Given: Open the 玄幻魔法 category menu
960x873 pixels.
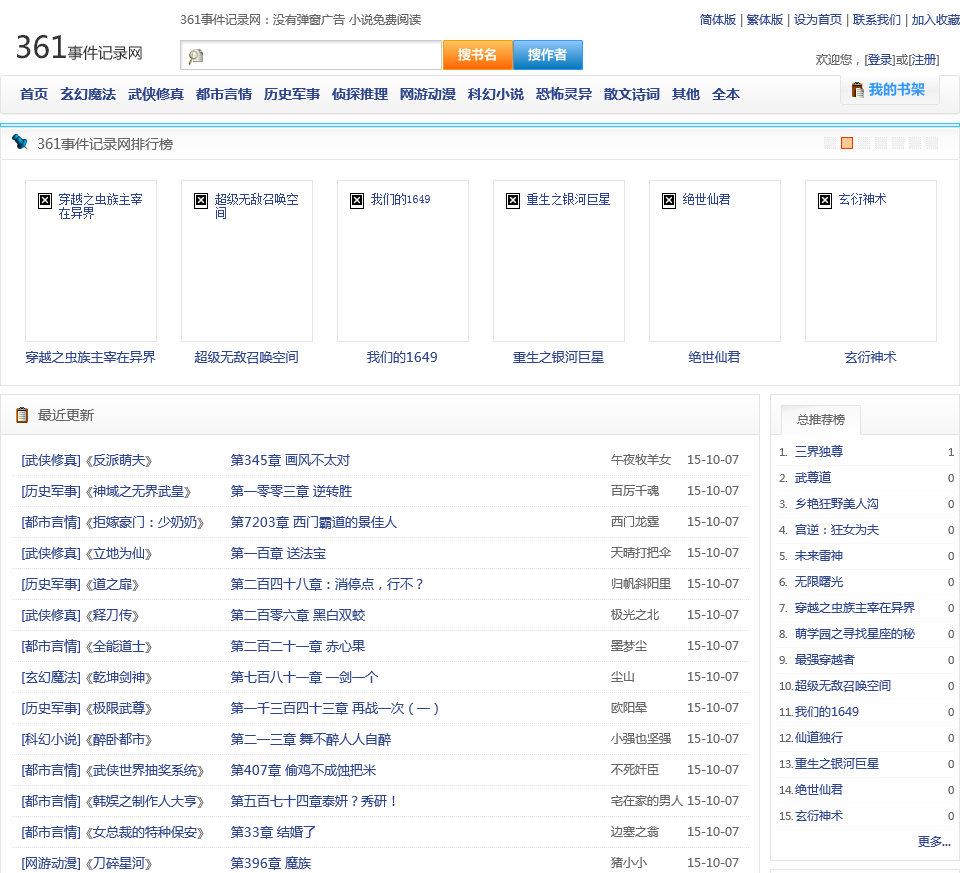Looking at the screenshot, I should [88, 94].
